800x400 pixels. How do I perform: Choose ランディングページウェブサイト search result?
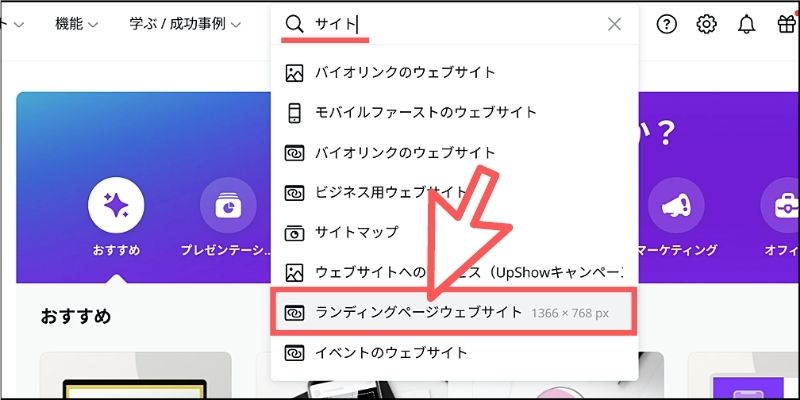pyautogui.click(x=454, y=312)
